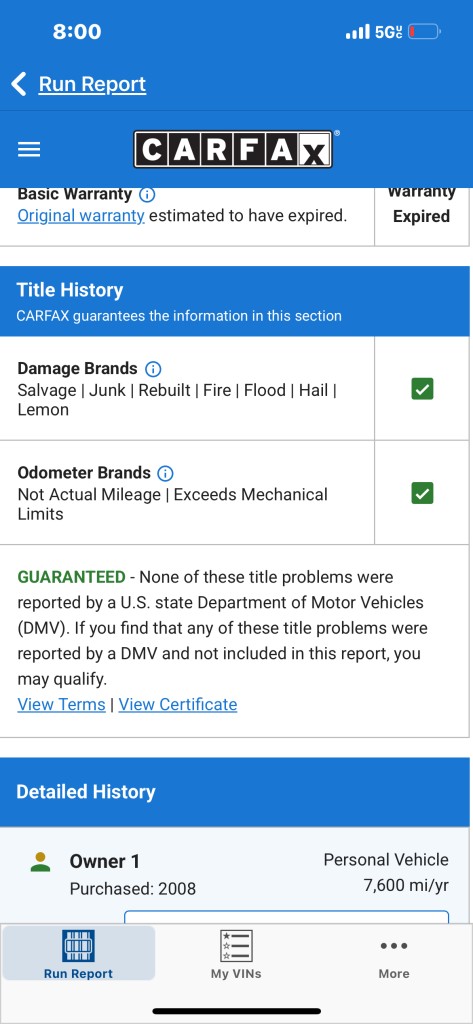Show Damage Brands info icon

click(x=153, y=369)
